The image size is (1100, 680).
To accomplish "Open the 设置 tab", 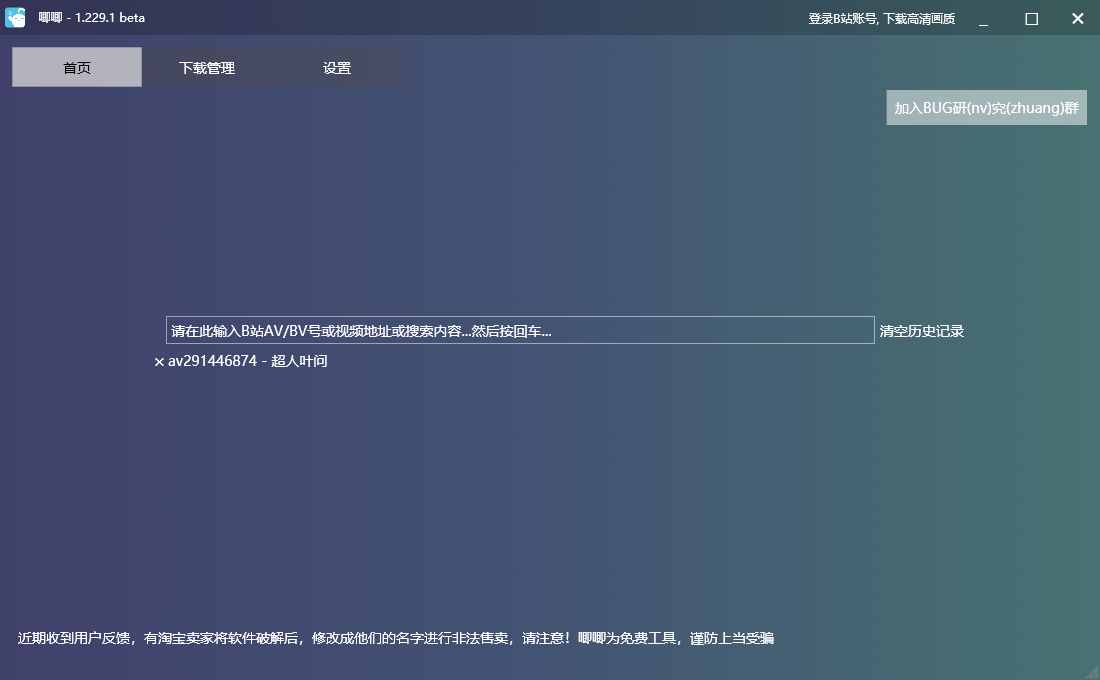I will (x=337, y=67).
